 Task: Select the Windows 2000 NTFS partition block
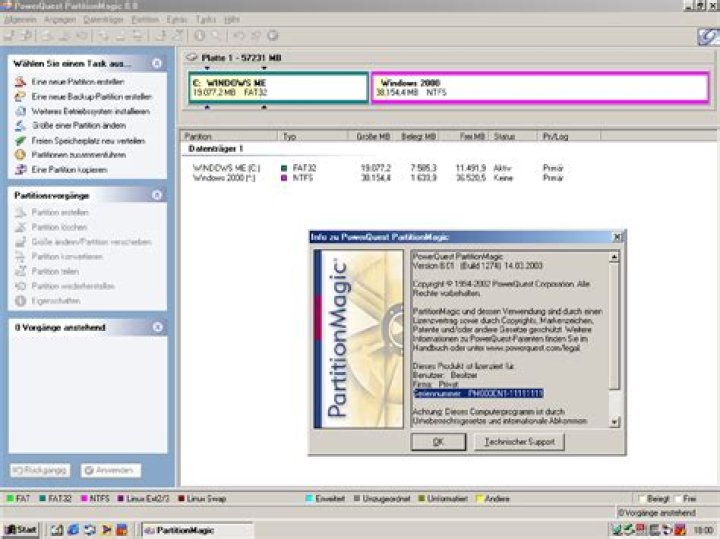click(540, 87)
